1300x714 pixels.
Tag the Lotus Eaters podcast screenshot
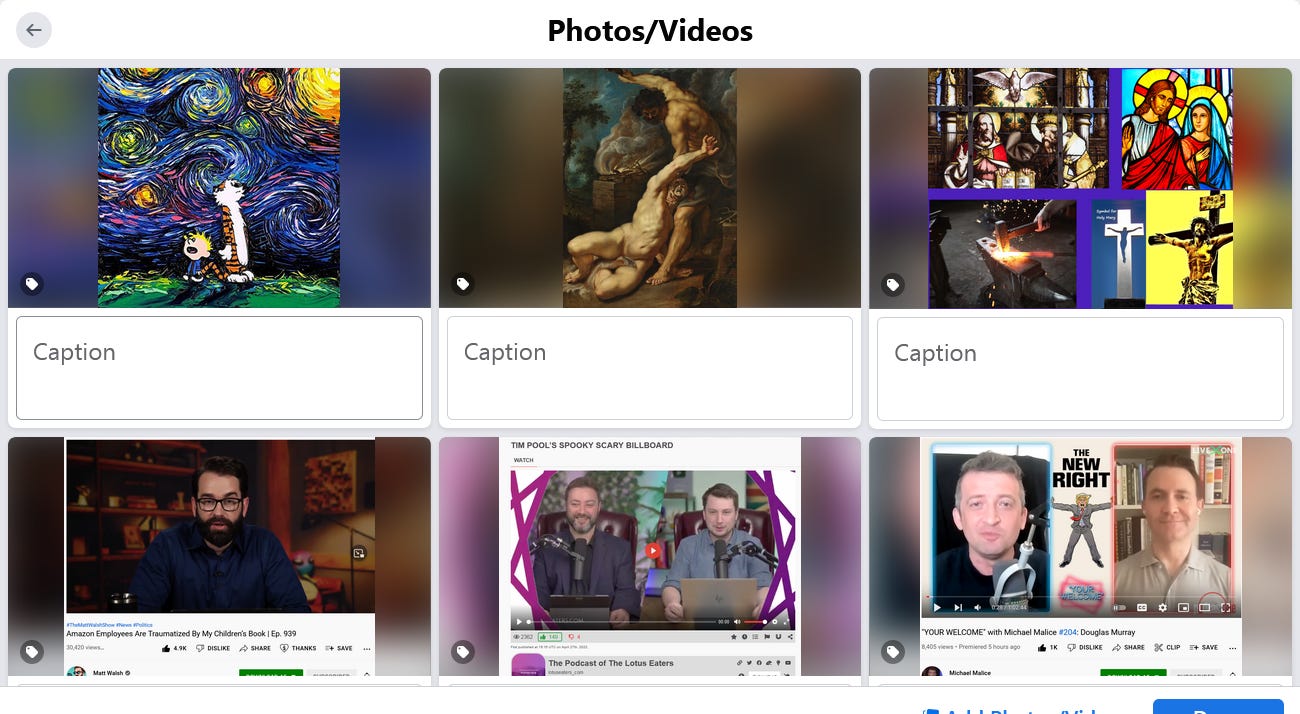click(463, 652)
